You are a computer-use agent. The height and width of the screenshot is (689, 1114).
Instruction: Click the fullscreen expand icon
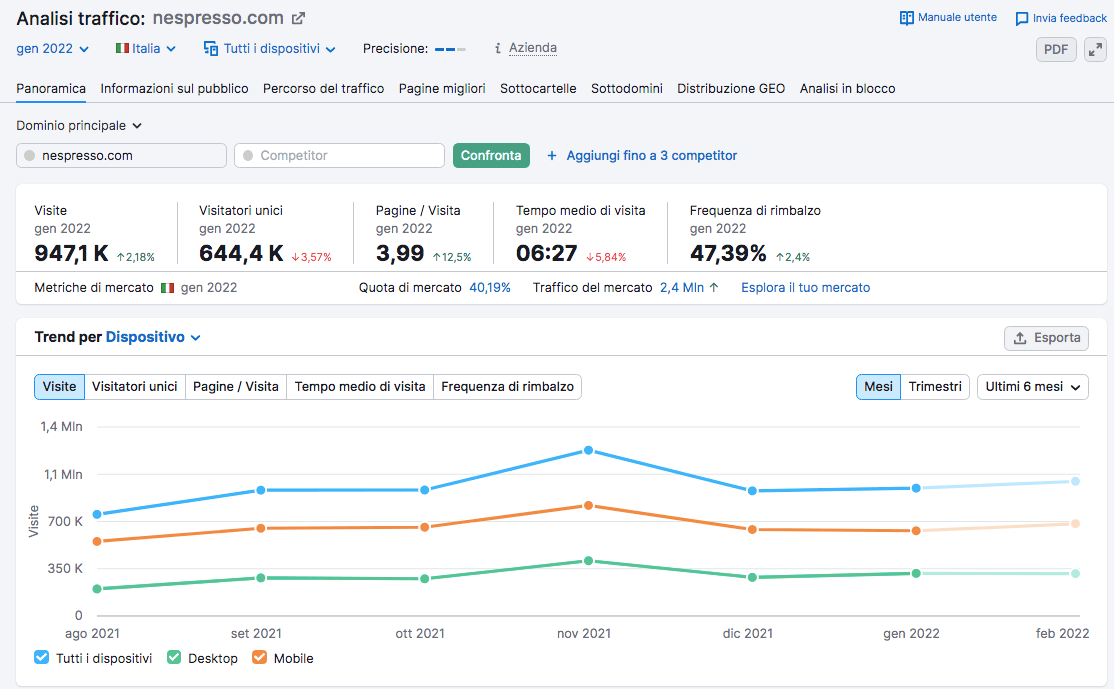[x=1095, y=49]
